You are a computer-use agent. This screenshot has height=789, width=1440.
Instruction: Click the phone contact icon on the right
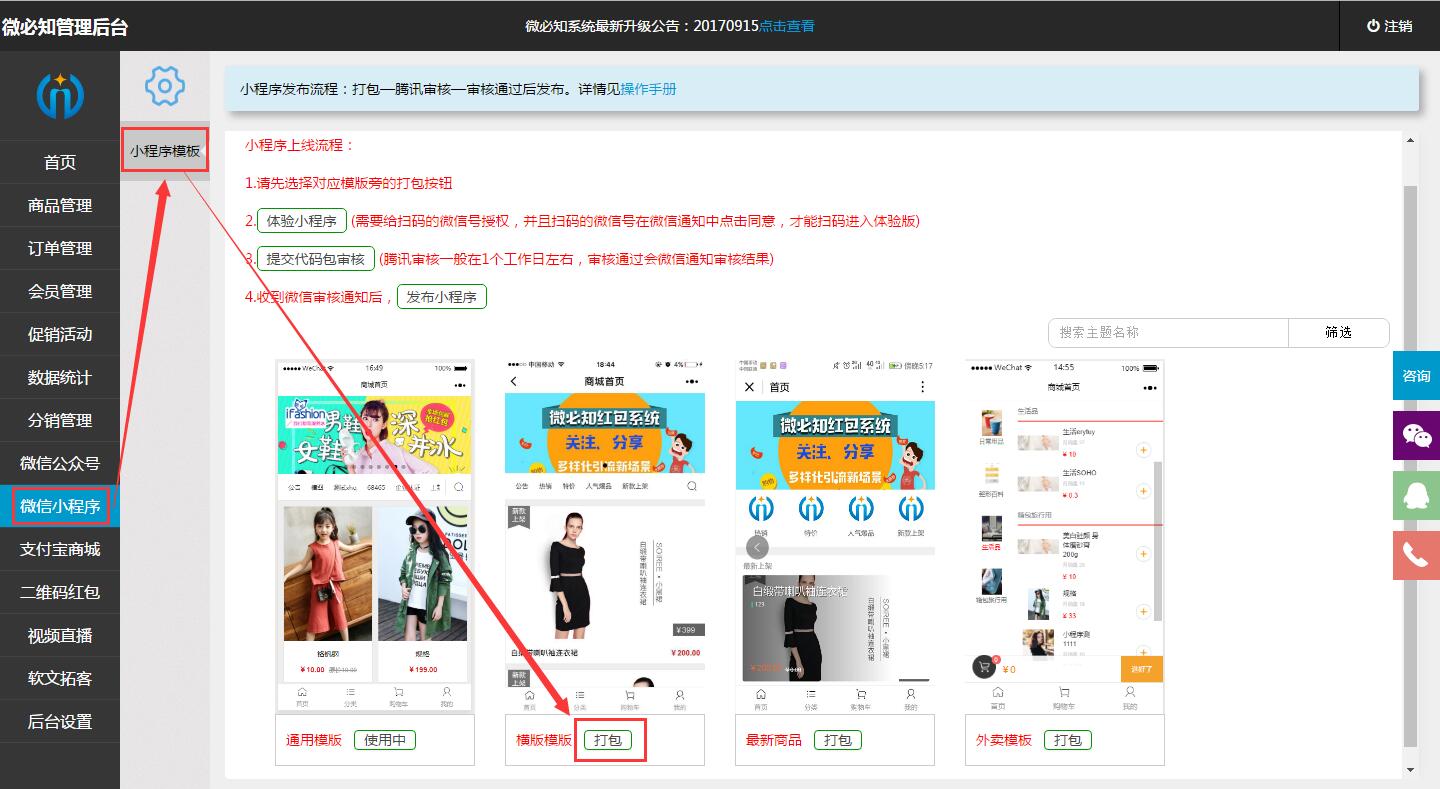tap(1415, 555)
